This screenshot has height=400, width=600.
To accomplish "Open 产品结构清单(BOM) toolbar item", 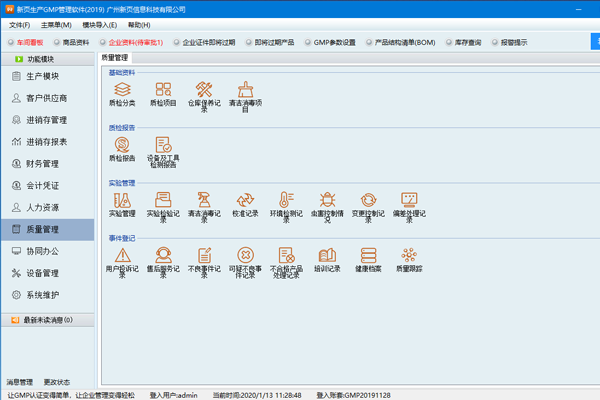I will (401, 42).
